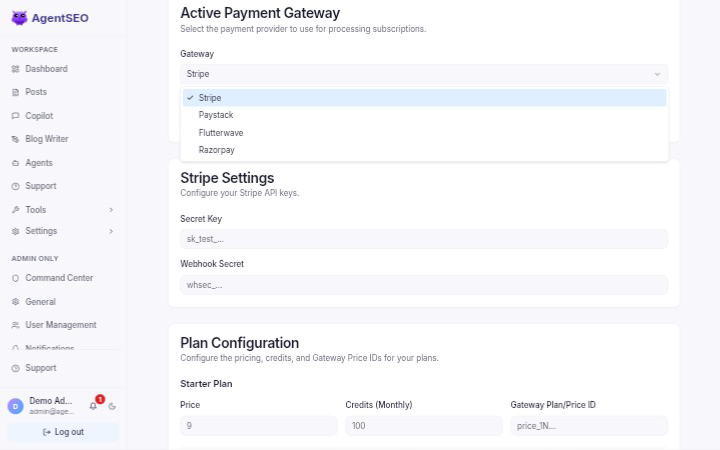
Task: Open General admin settings
Action: tap(40, 302)
